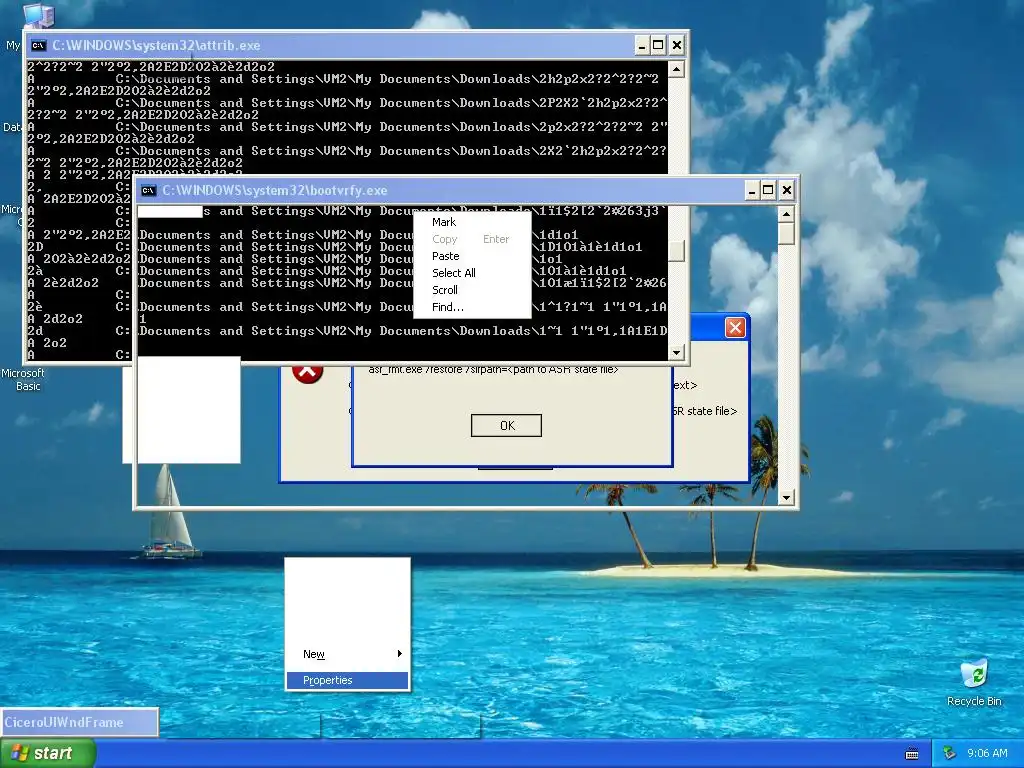Open the Start menu
The width and height of the screenshot is (1024, 768).
click(48, 753)
